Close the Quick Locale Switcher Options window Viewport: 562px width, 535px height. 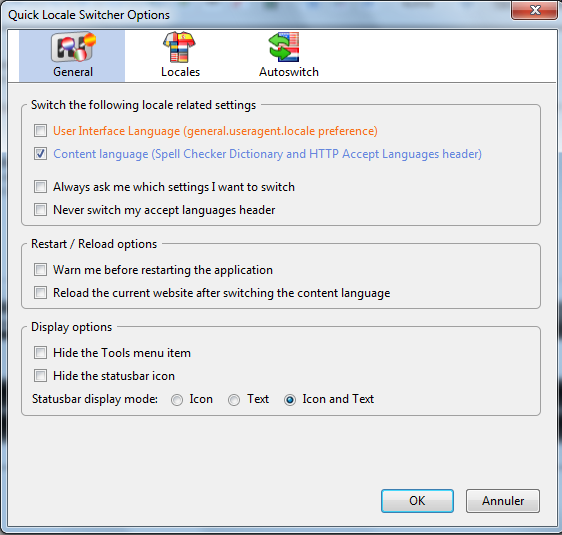(535, 10)
